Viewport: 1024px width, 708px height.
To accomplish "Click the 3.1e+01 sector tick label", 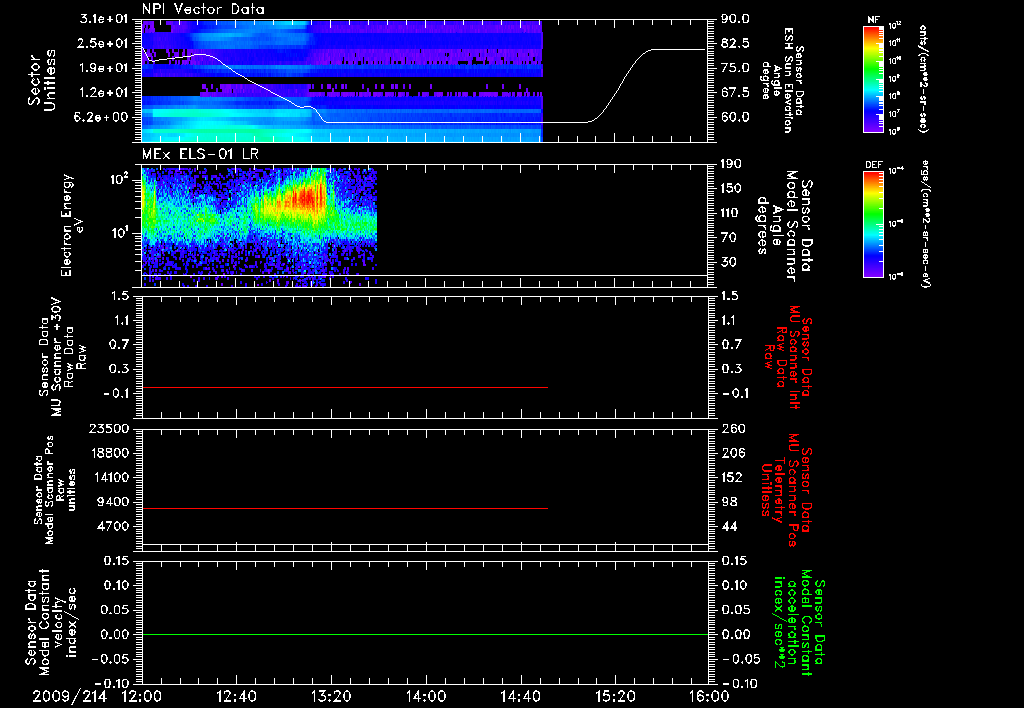I will point(103,18).
